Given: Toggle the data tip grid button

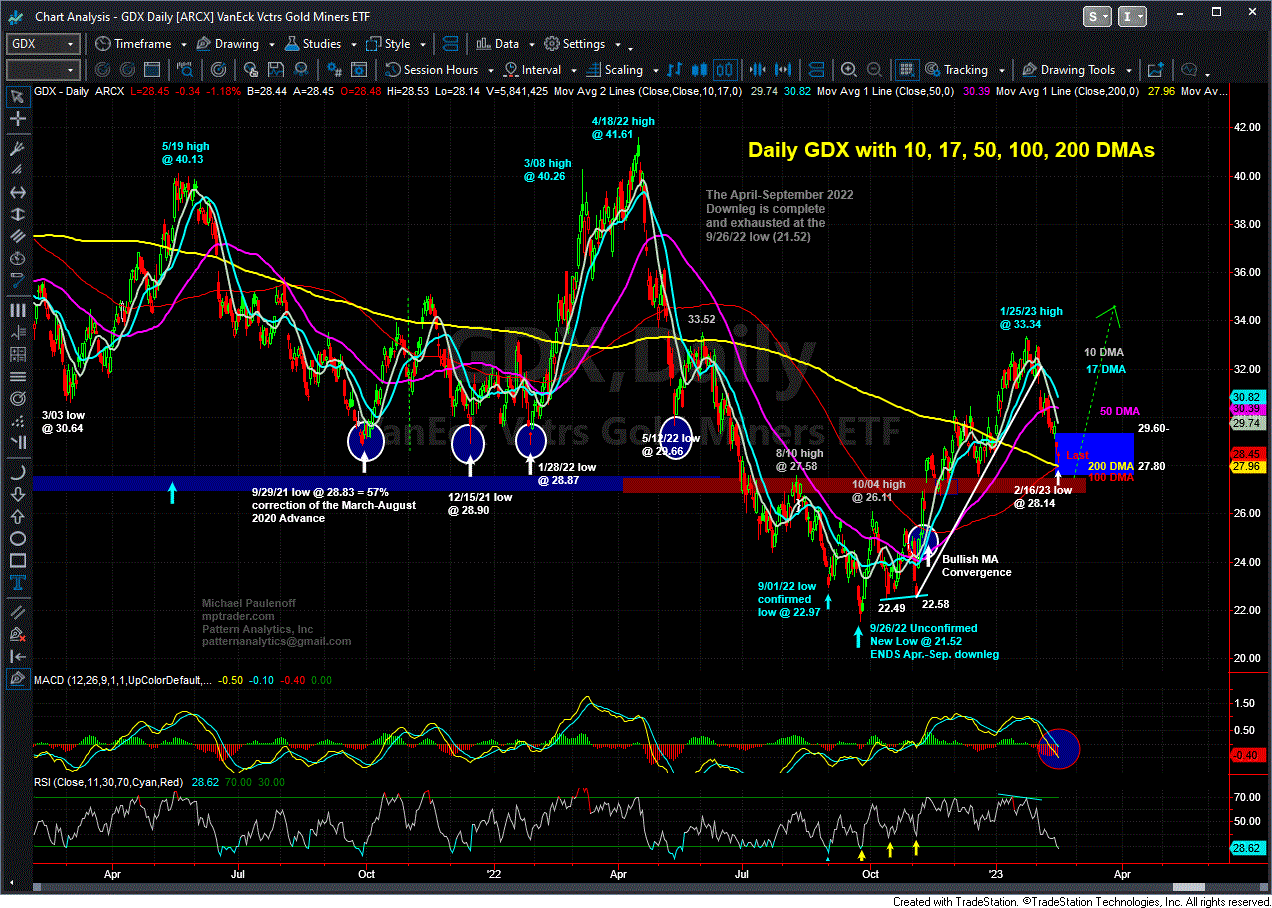Looking at the screenshot, I should pyautogui.click(x=906, y=70).
